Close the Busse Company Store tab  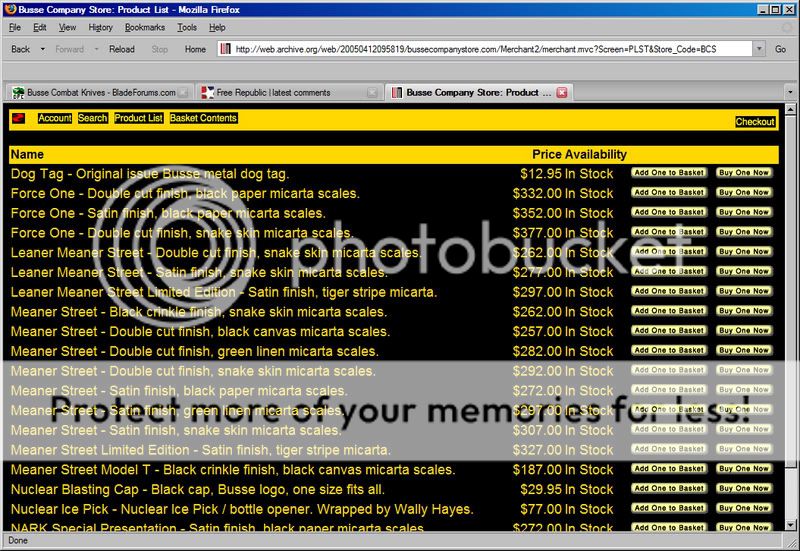tap(561, 93)
